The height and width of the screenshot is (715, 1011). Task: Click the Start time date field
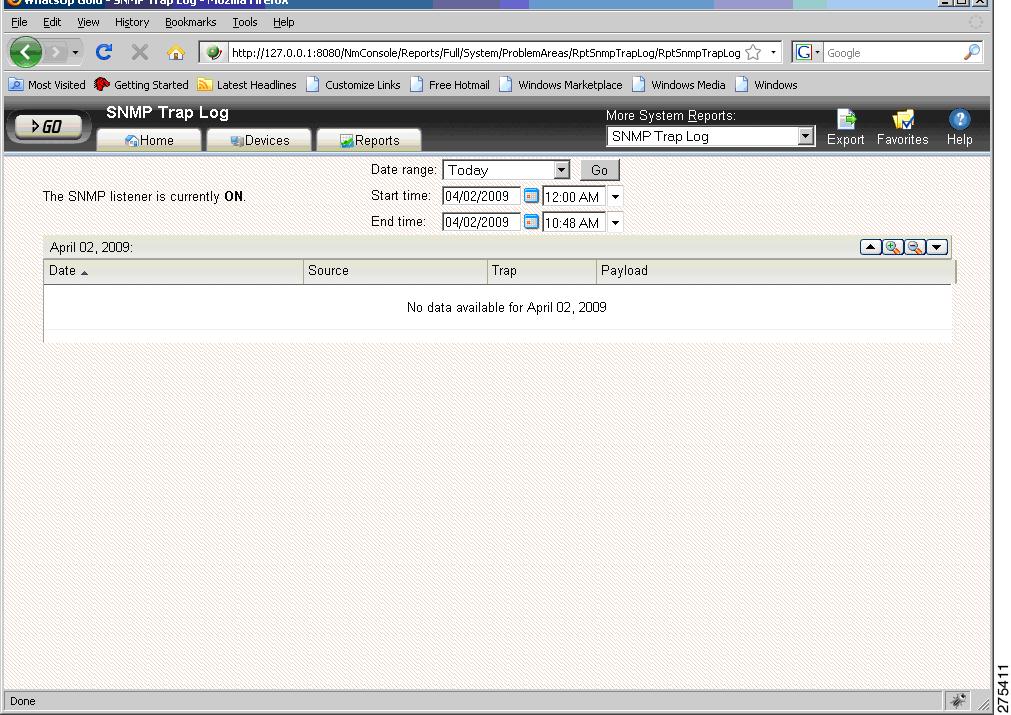pyautogui.click(x=481, y=196)
